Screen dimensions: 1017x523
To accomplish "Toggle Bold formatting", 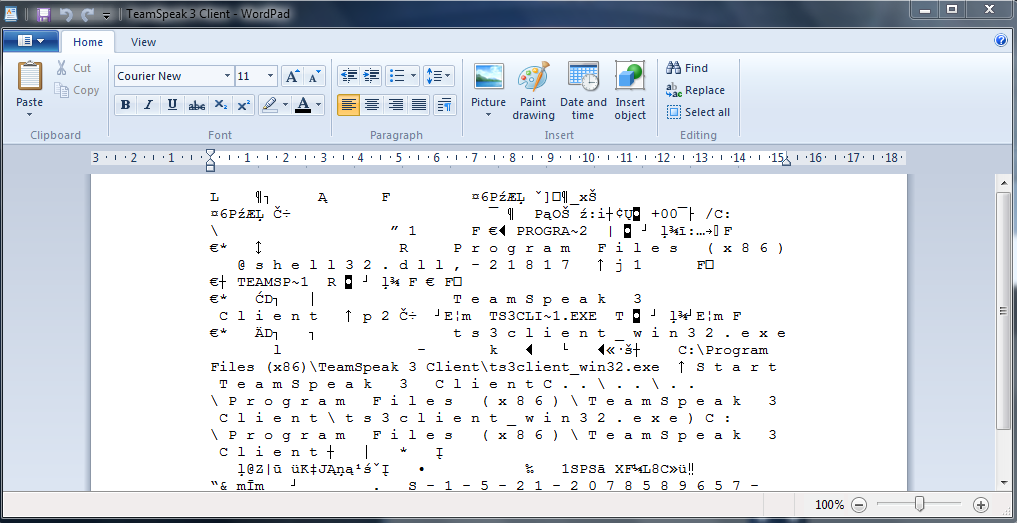I will click(x=126, y=105).
